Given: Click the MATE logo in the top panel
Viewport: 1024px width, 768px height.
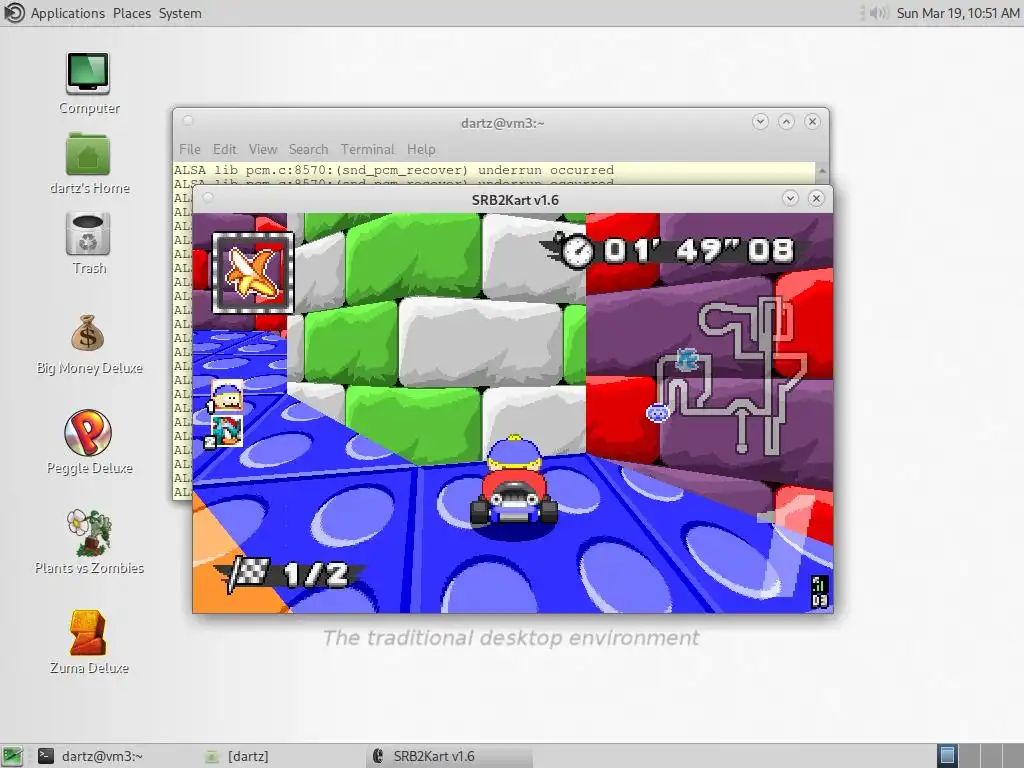Looking at the screenshot, I should 14,13.
